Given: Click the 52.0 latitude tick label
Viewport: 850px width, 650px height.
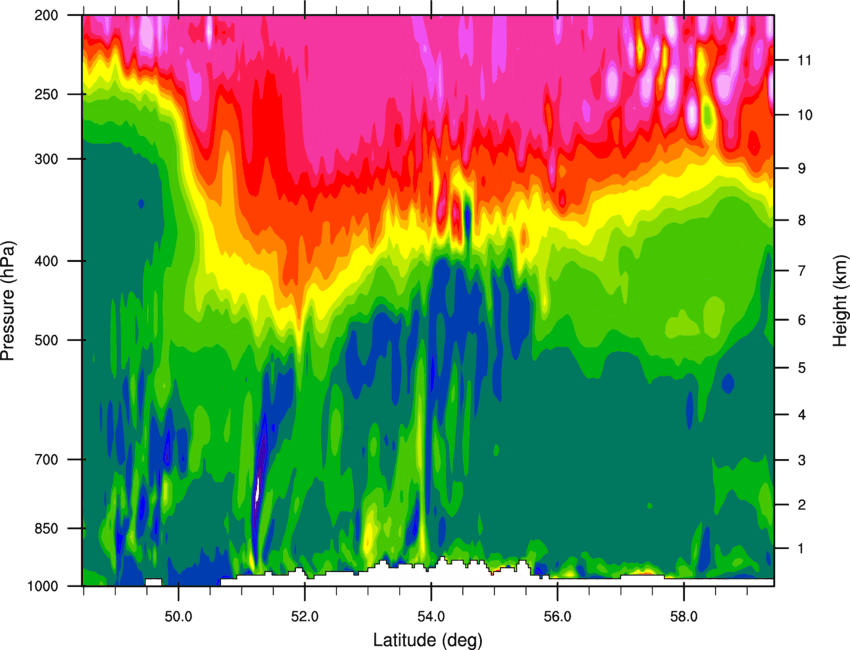Looking at the screenshot, I should pyautogui.click(x=305, y=617).
